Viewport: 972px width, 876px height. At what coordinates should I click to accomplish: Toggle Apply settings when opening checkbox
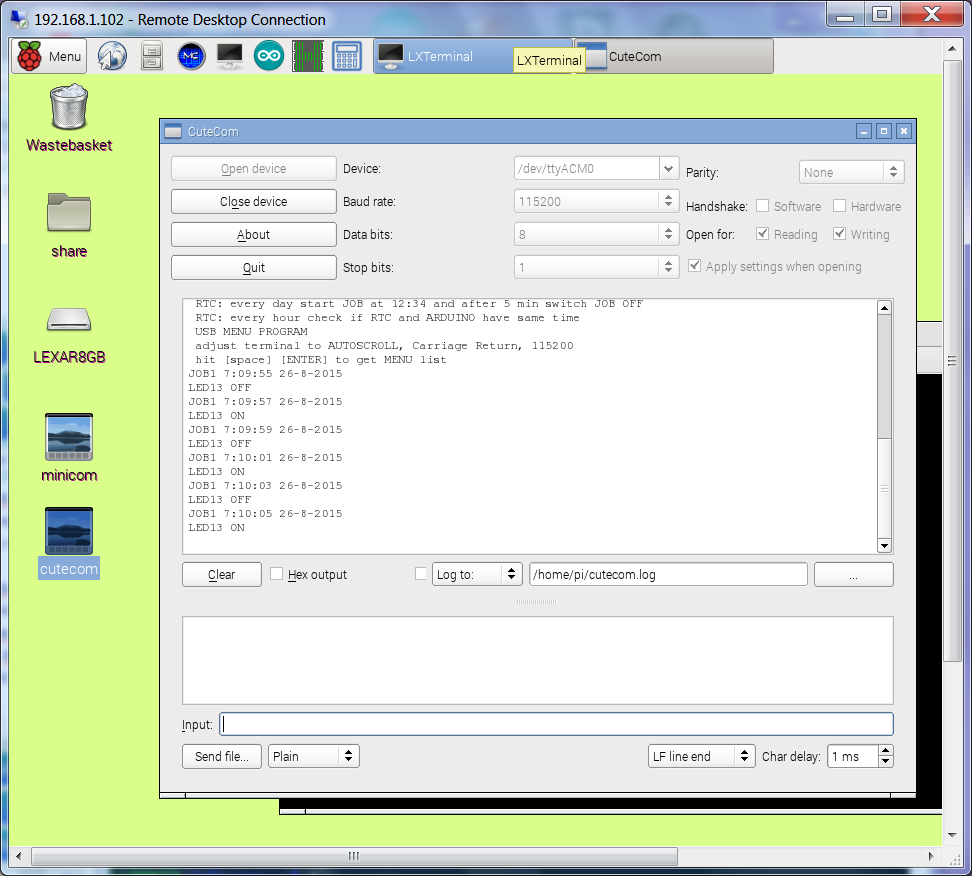(x=696, y=267)
